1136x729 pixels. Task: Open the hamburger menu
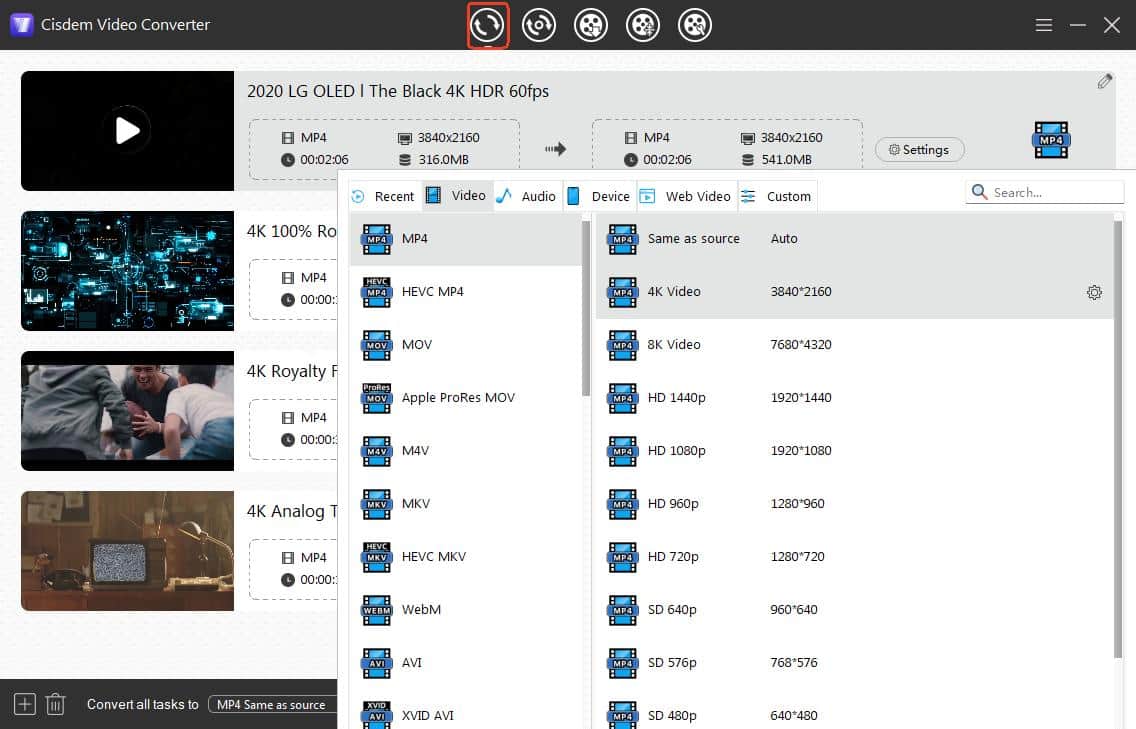1044,25
